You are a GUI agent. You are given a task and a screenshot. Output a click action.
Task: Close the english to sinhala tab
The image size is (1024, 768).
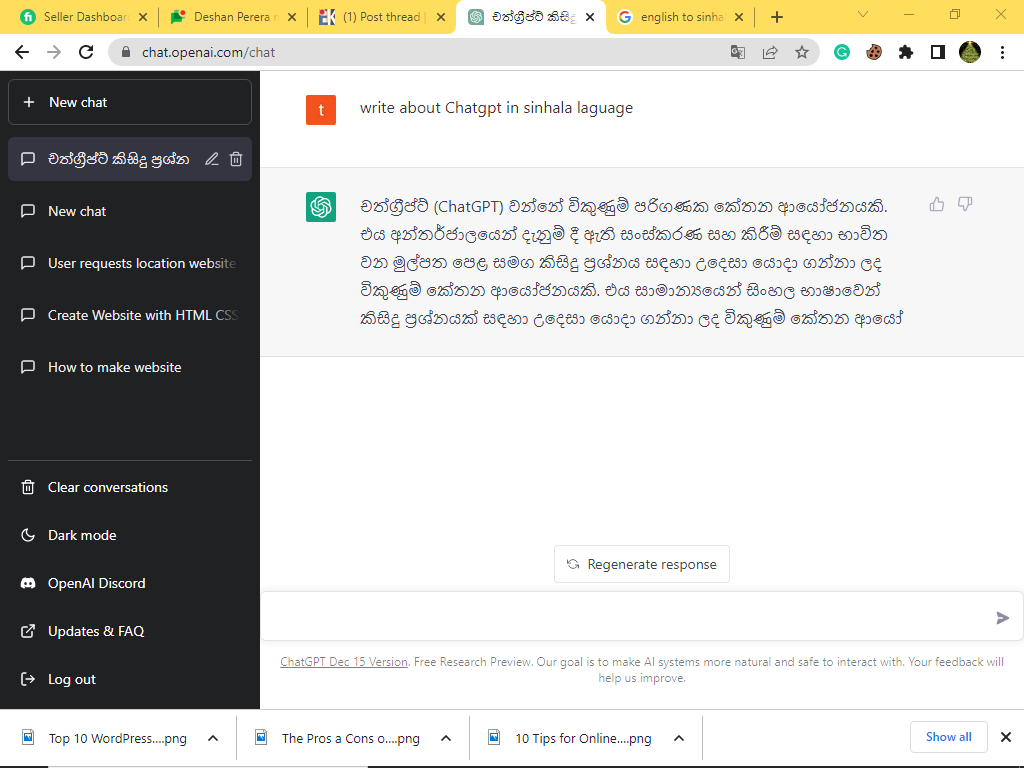(739, 17)
